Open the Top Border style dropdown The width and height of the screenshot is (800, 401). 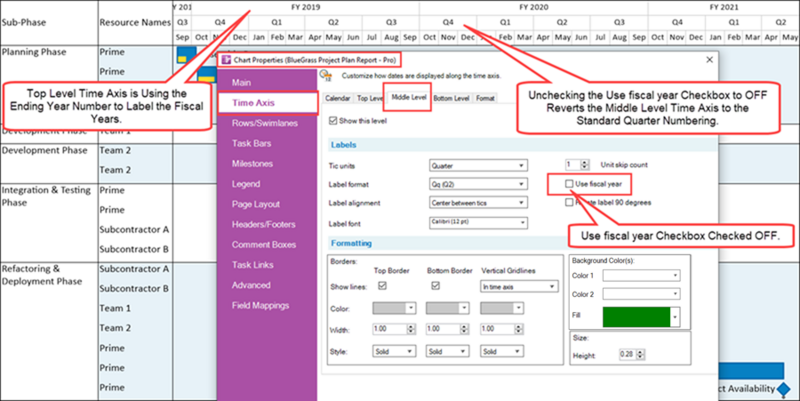[394, 352]
